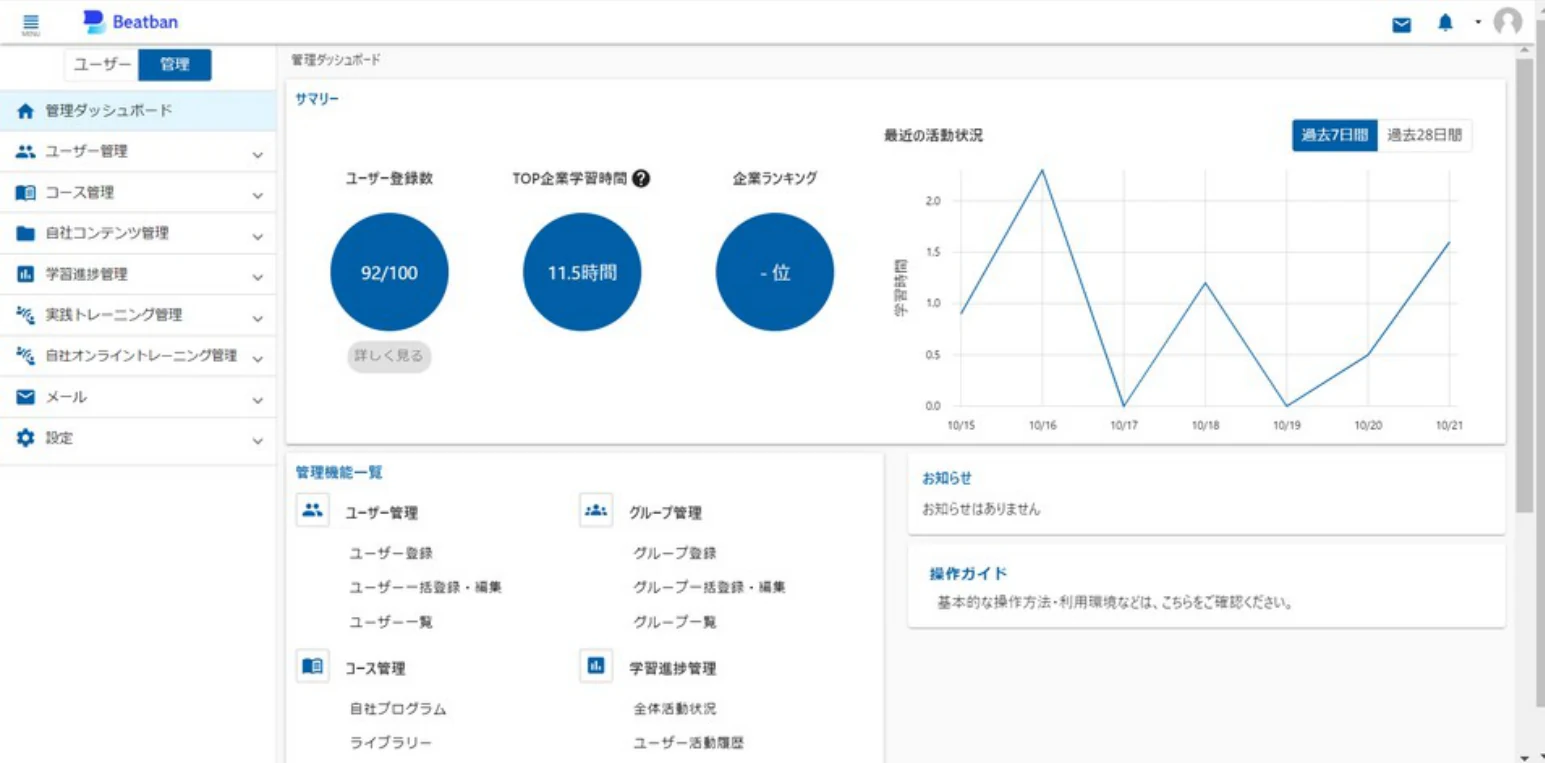The height and width of the screenshot is (763, 1545).
Task: Click the ユーザー管理 icon in 管理機能一覧
Action: (313, 511)
